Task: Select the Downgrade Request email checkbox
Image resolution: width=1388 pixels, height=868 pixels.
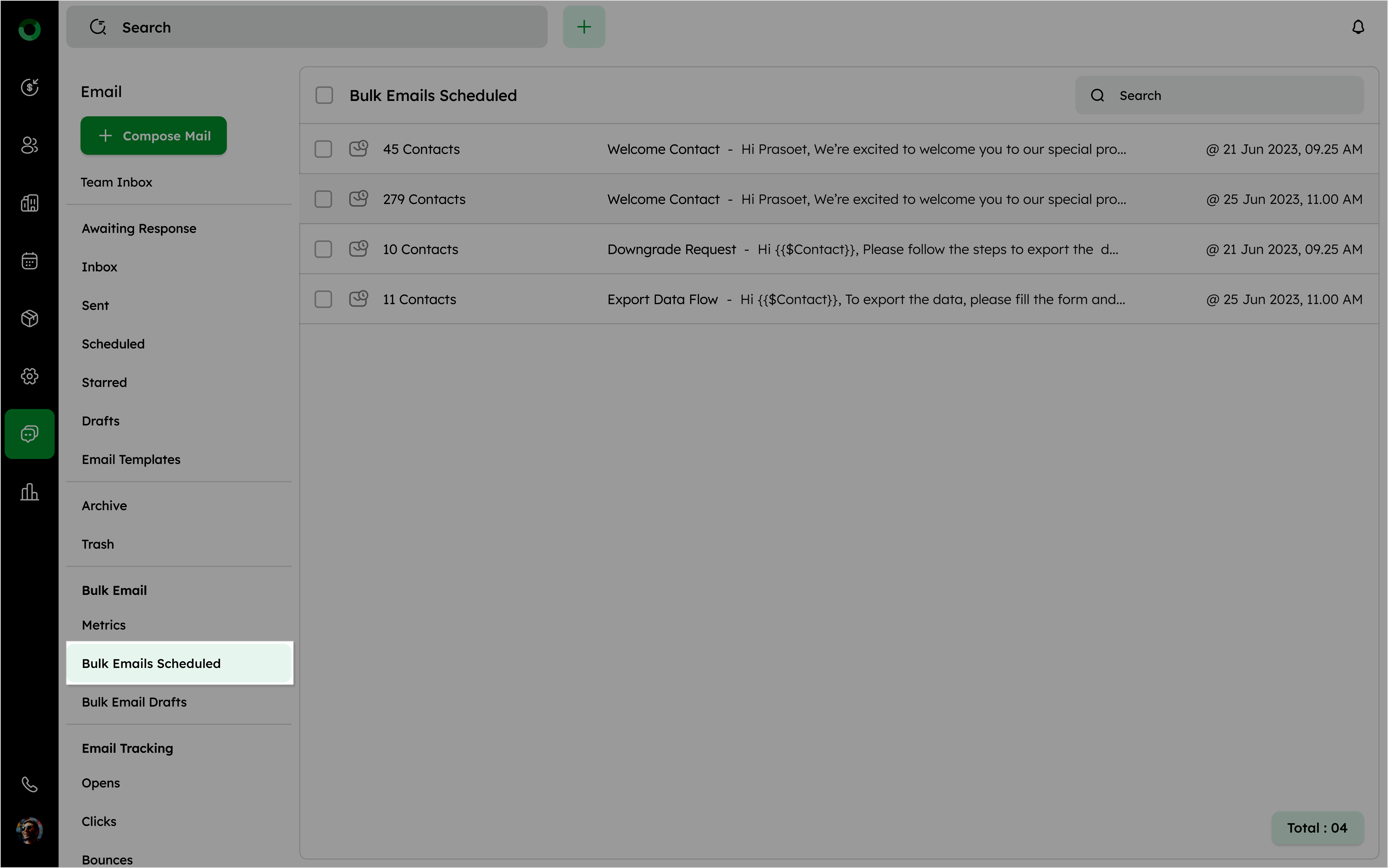Action: tap(323, 249)
